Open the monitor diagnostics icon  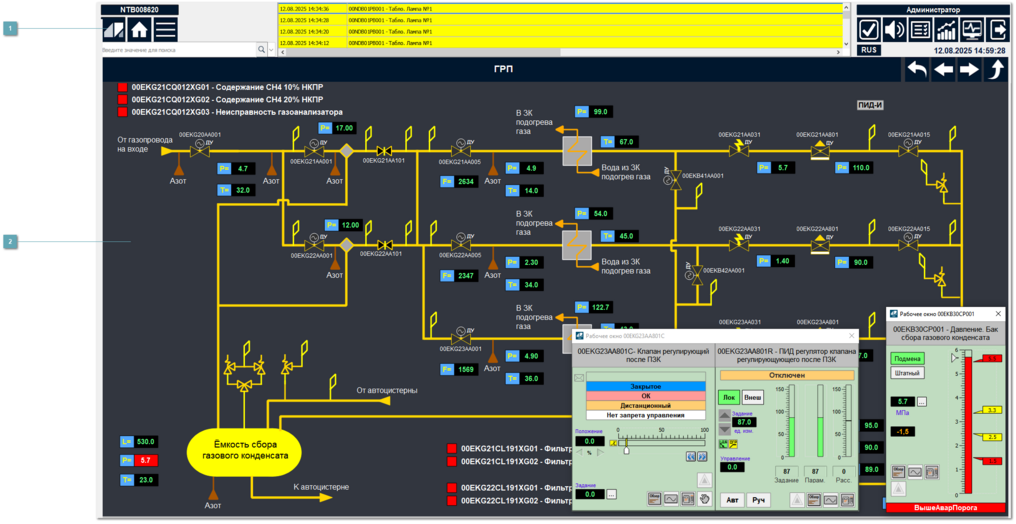tap(971, 29)
